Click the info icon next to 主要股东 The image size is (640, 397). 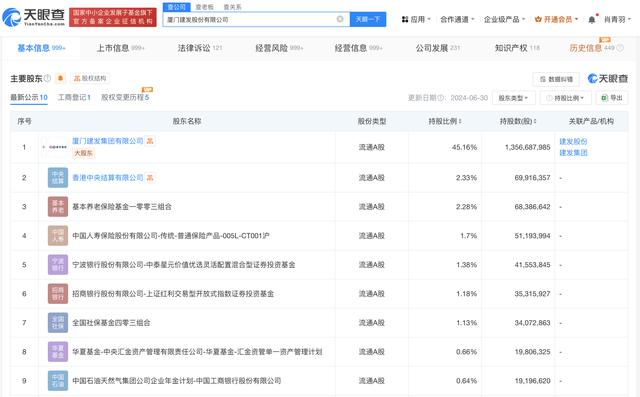tap(47, 78)
